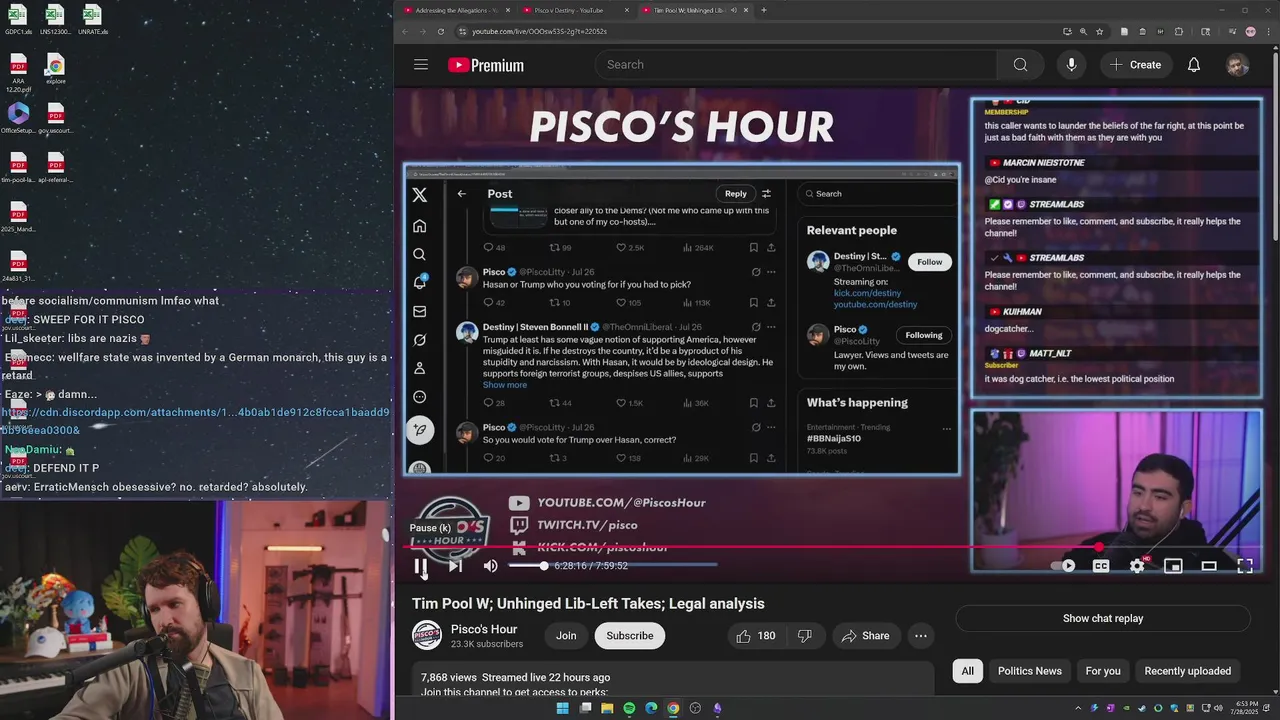The width and height of the screenshot is (1280, 720).
Task: Open Pisco's Hour channel avatar
Action: (x=427, y=636)
